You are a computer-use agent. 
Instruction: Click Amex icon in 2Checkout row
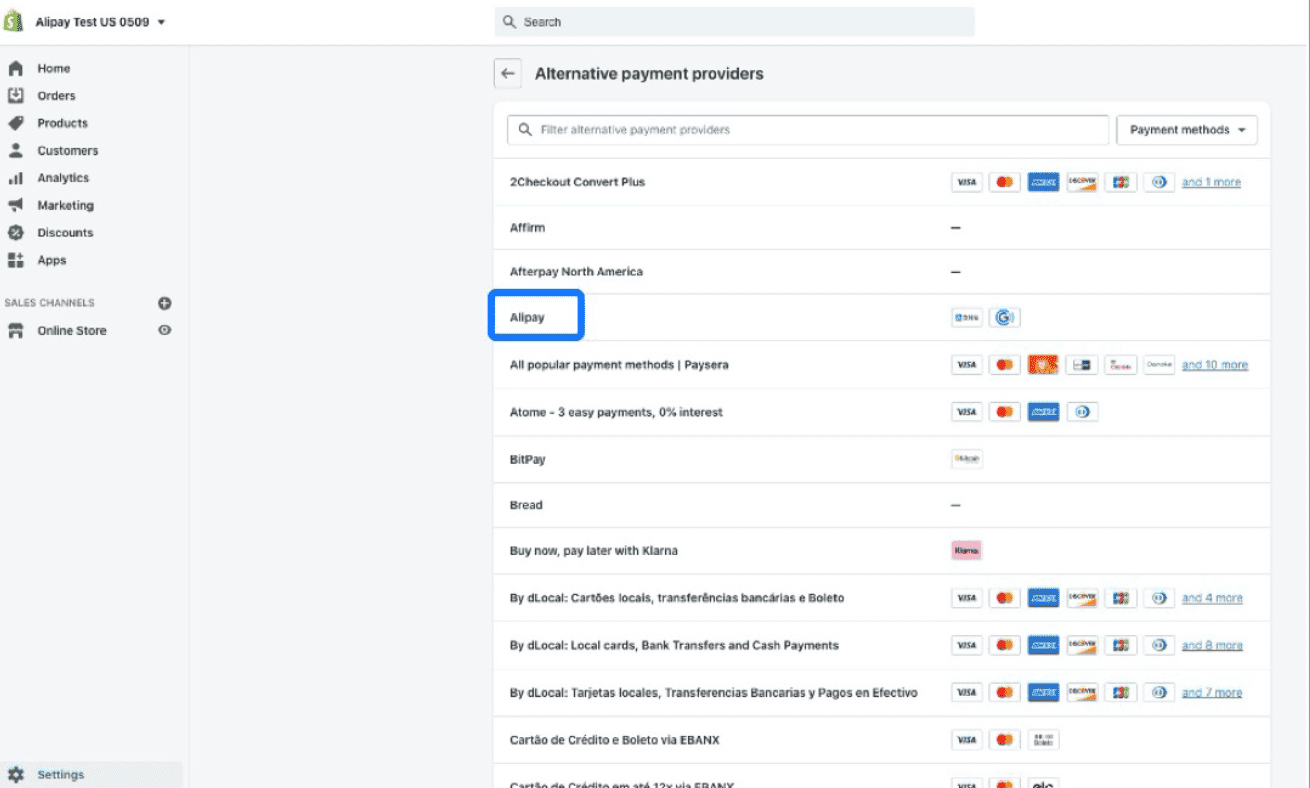pos(1043,183)
